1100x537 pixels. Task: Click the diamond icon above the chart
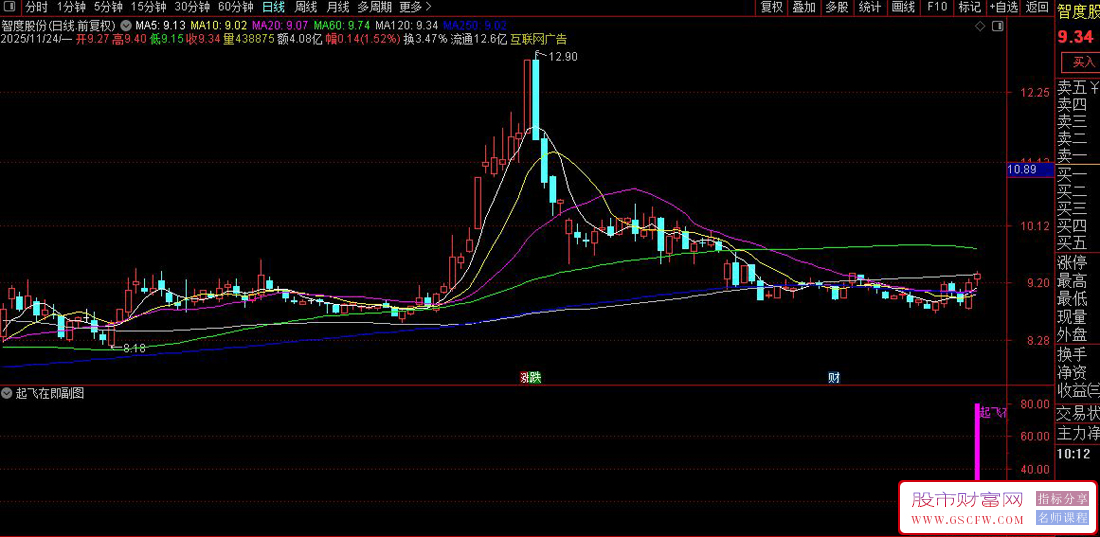978,27
